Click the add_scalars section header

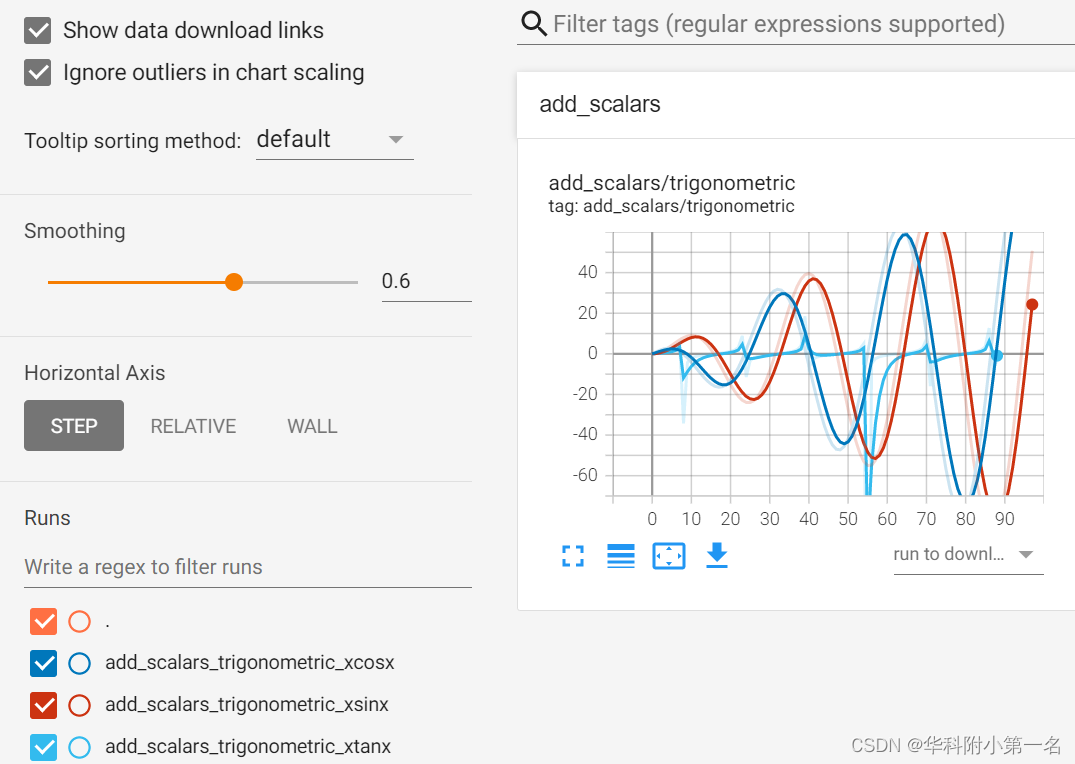click(599, 103)
